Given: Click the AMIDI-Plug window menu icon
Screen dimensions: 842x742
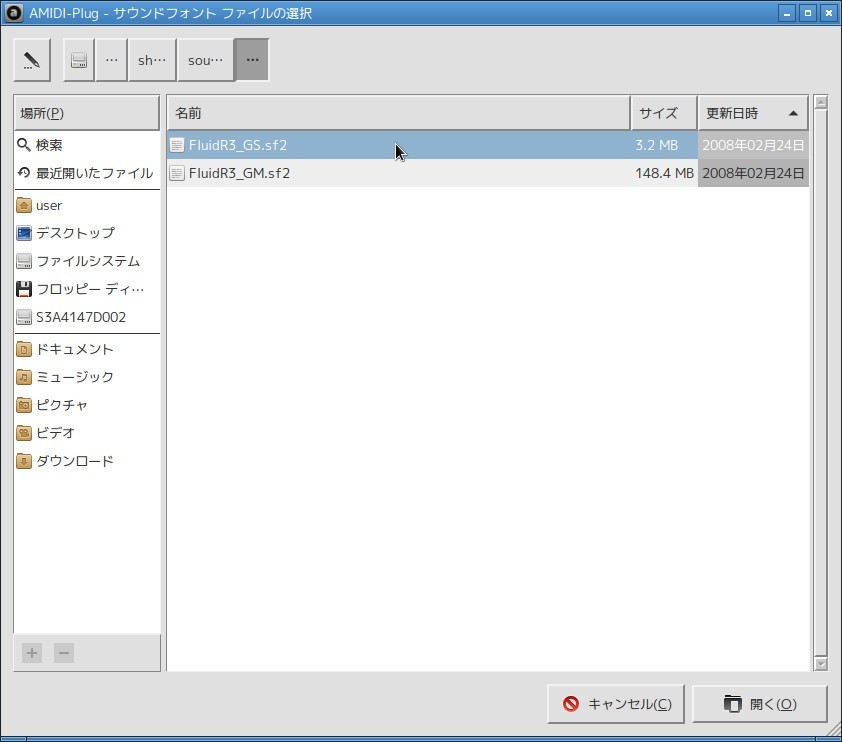Looking at the screenshot, I should (13, 13).
